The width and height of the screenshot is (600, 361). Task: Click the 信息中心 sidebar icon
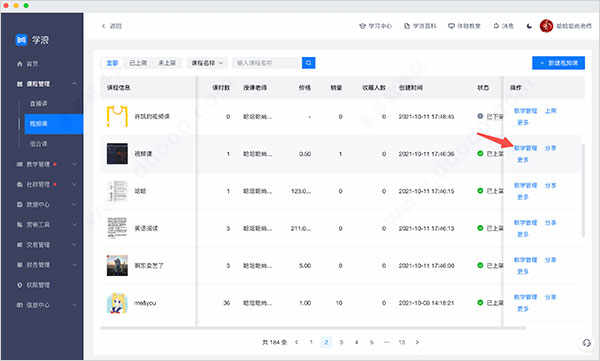(x=20, y=305)
